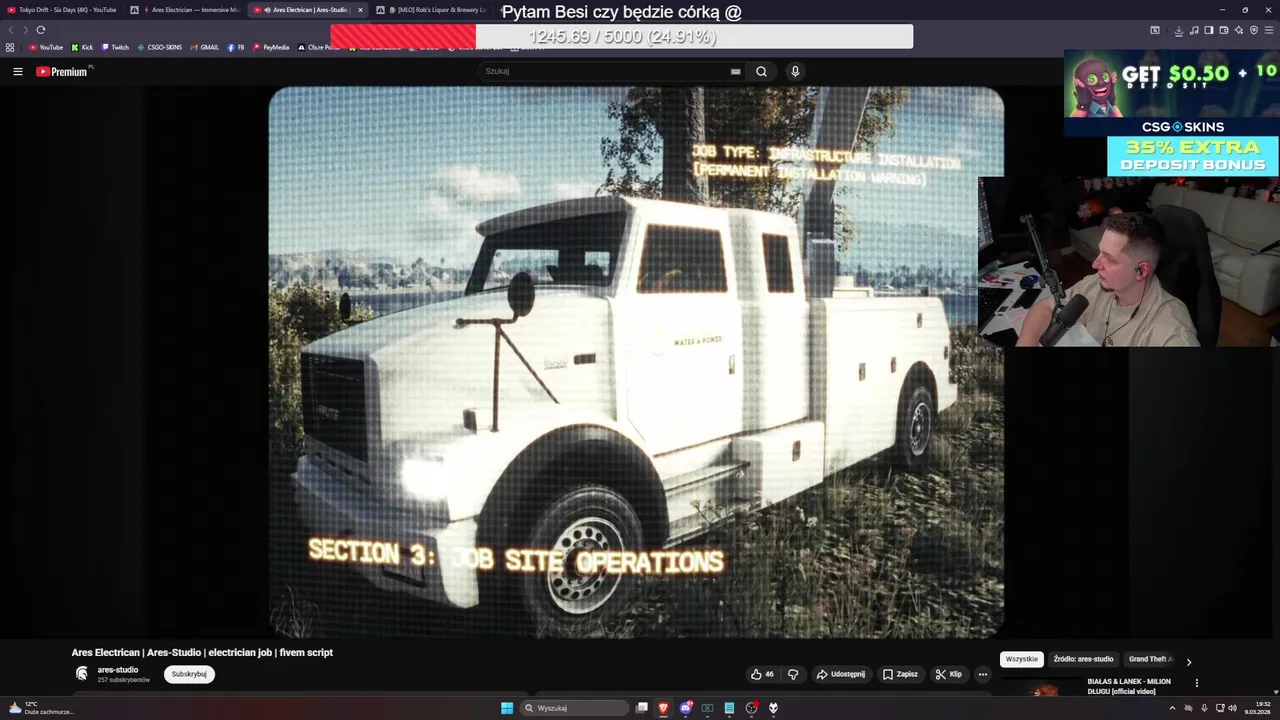Open browser shield protection icon
Image resolution: width=1280 pixels, height=720 pixels.
[x=1254, y=30]
